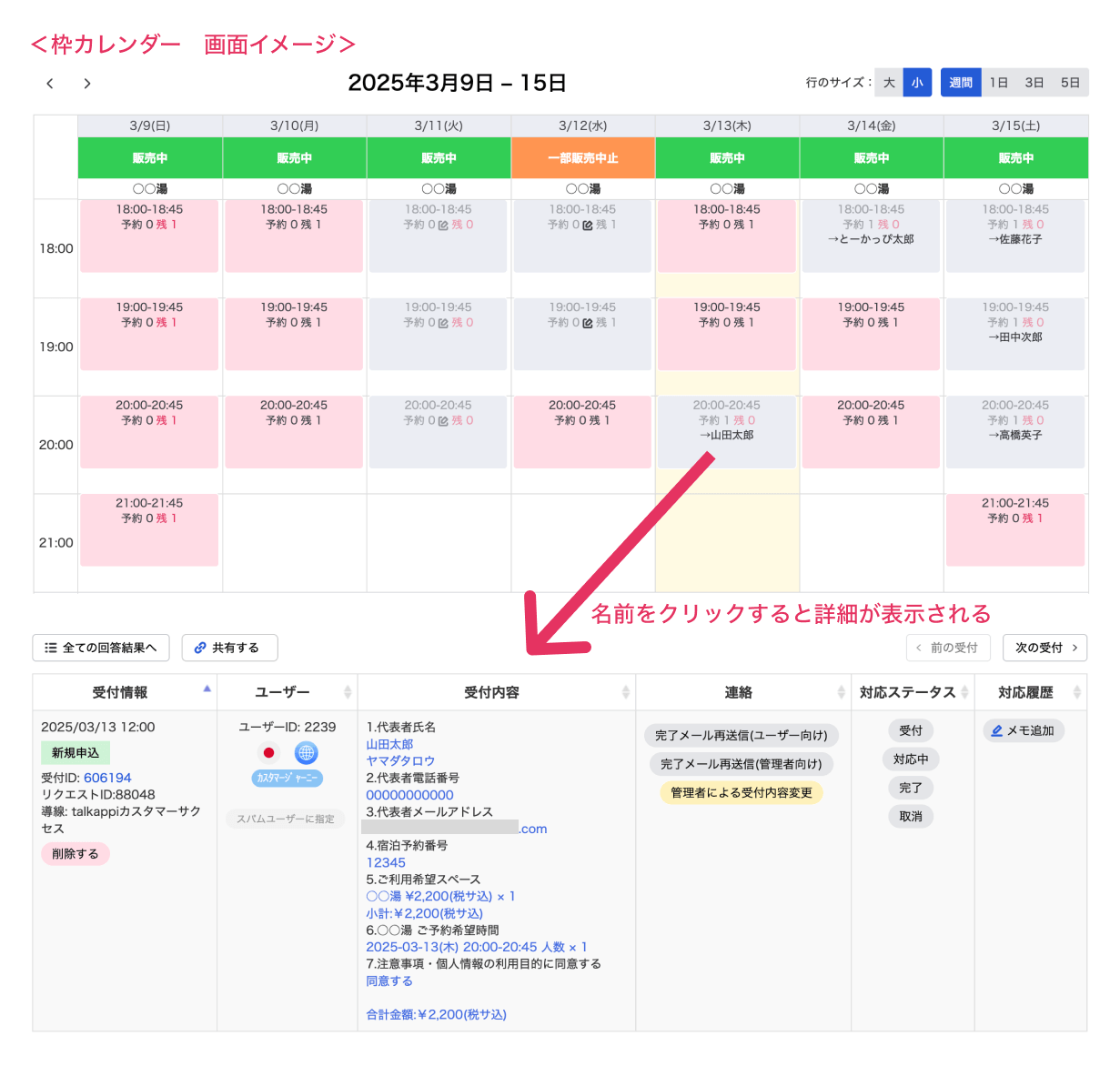Sort by 対応ステータス column arrows

point(964,693)
